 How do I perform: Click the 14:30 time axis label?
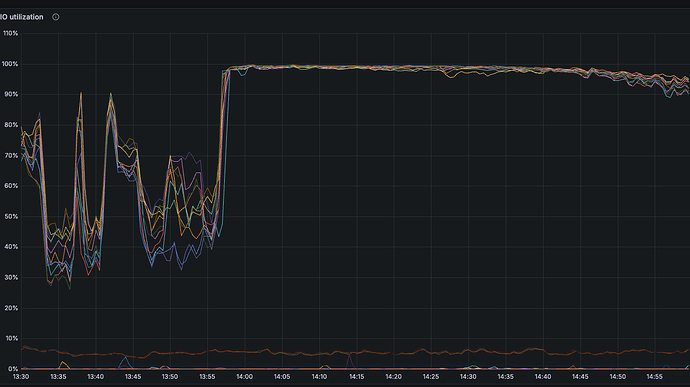pos(468,377)
